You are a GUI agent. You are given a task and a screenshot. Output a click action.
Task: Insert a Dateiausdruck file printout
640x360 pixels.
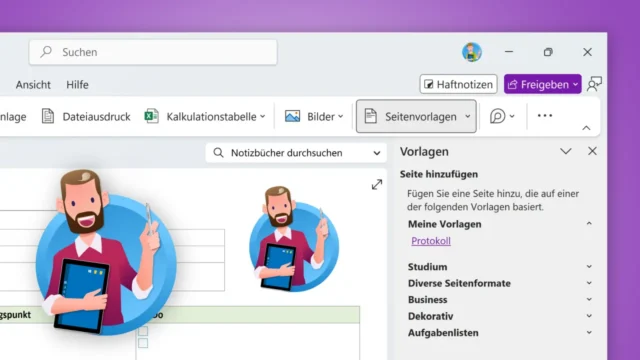point(86,116)
